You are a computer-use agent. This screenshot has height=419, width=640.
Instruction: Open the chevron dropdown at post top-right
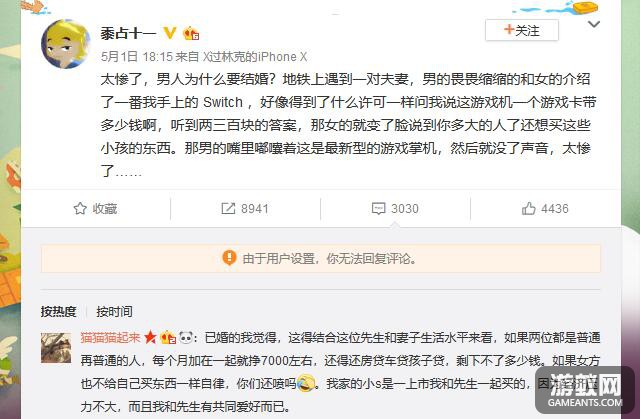593,24
